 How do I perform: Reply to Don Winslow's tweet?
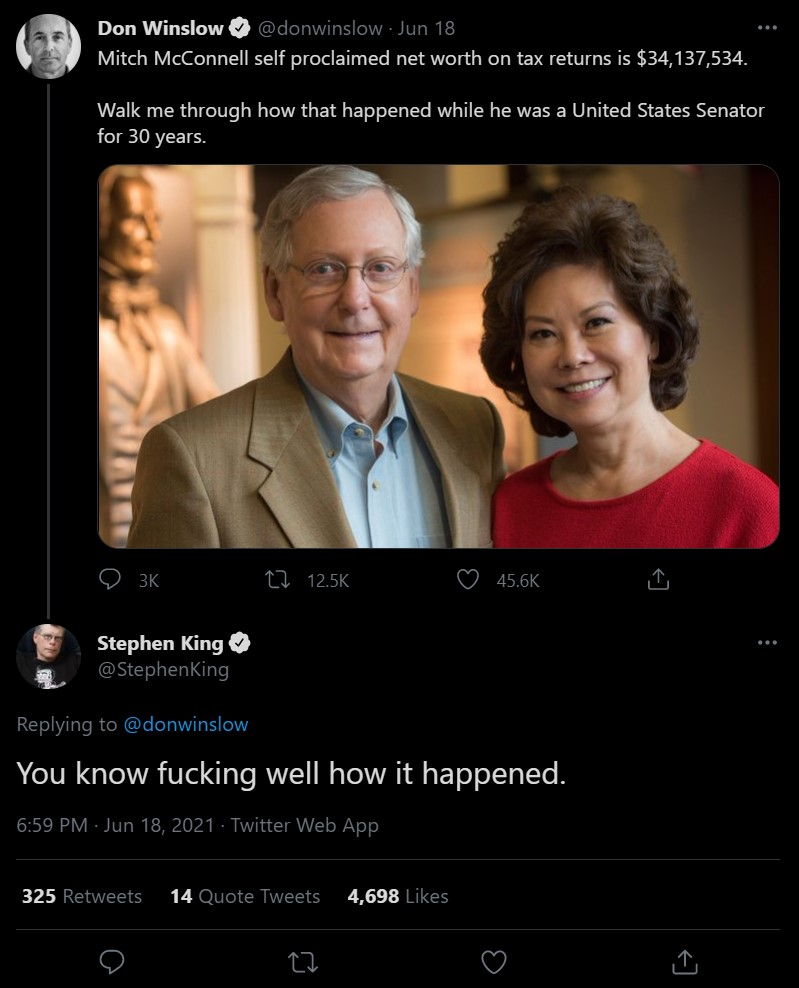[112, 579]
